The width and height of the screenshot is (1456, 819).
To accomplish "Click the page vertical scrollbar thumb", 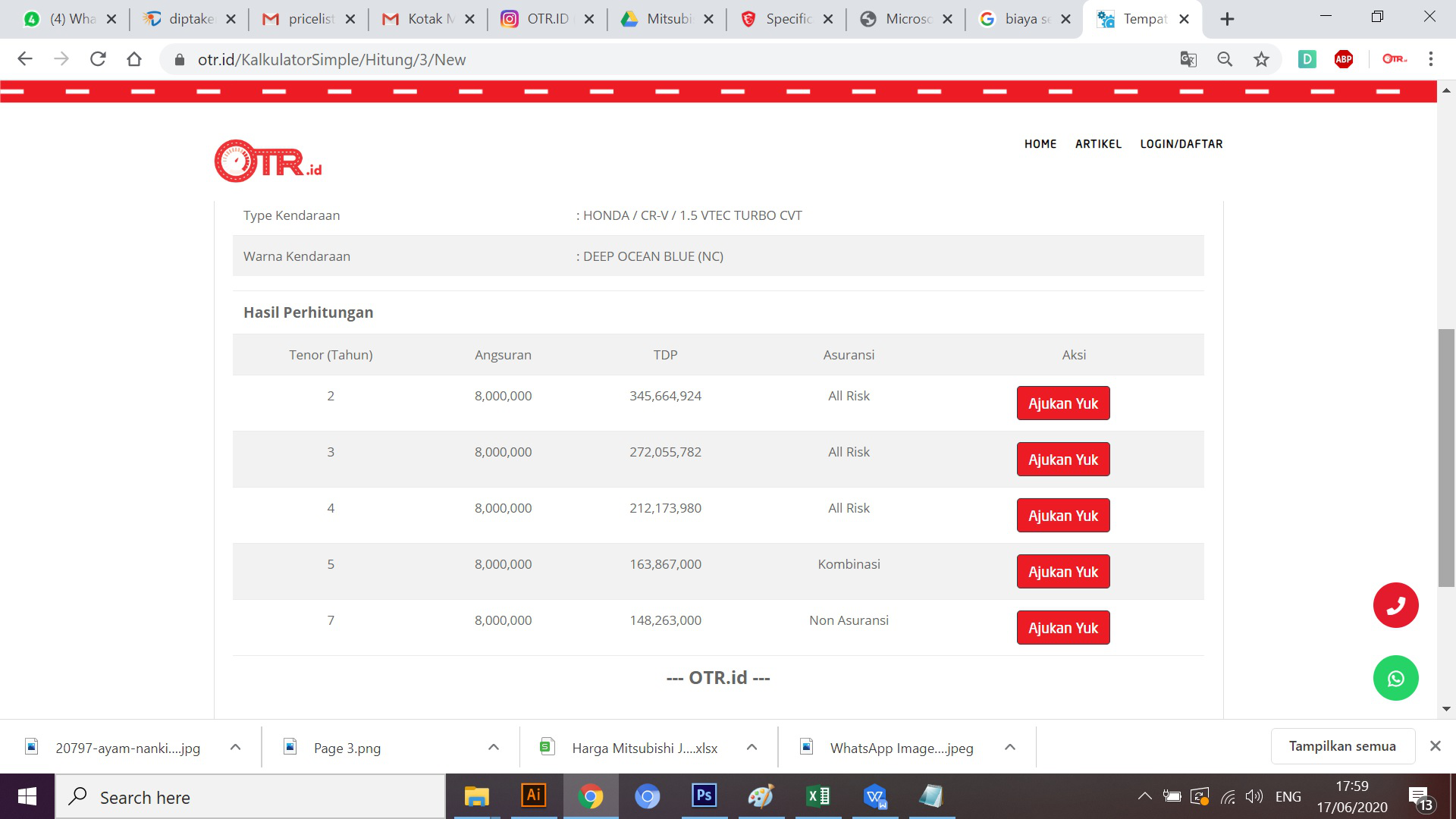I will pyautogui.click(x=1446, y=458).
